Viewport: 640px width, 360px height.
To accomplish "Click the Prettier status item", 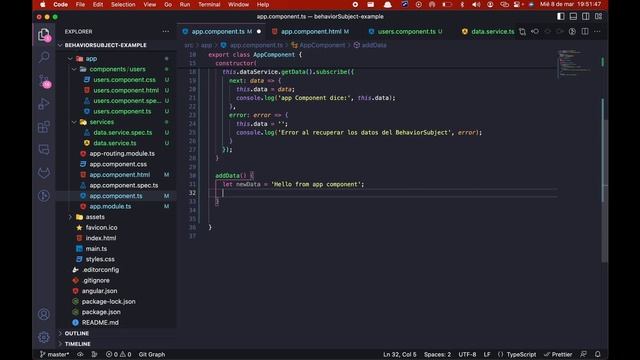I will coord(558,354).
